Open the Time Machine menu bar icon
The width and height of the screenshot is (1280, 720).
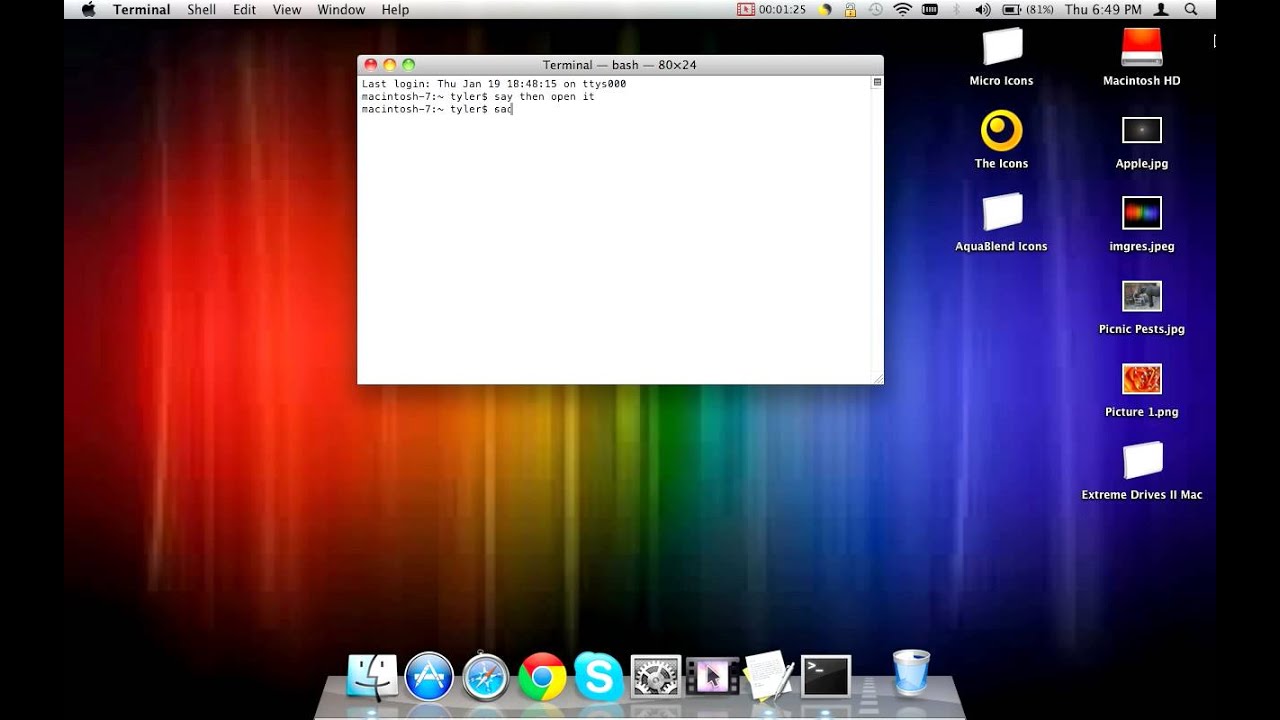coord(876,9)
